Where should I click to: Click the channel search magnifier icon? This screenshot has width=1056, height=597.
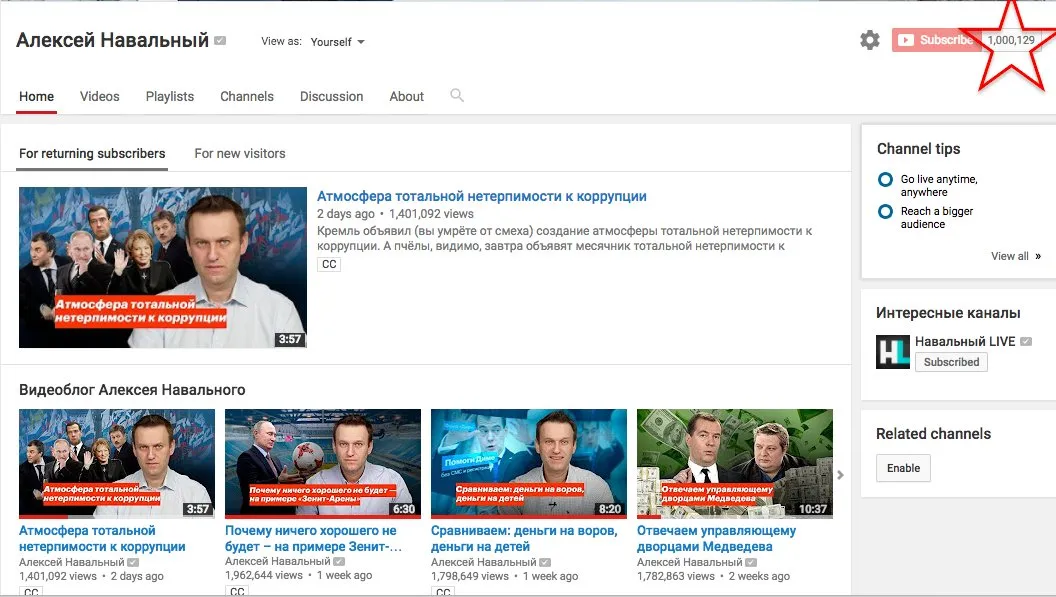457,96
